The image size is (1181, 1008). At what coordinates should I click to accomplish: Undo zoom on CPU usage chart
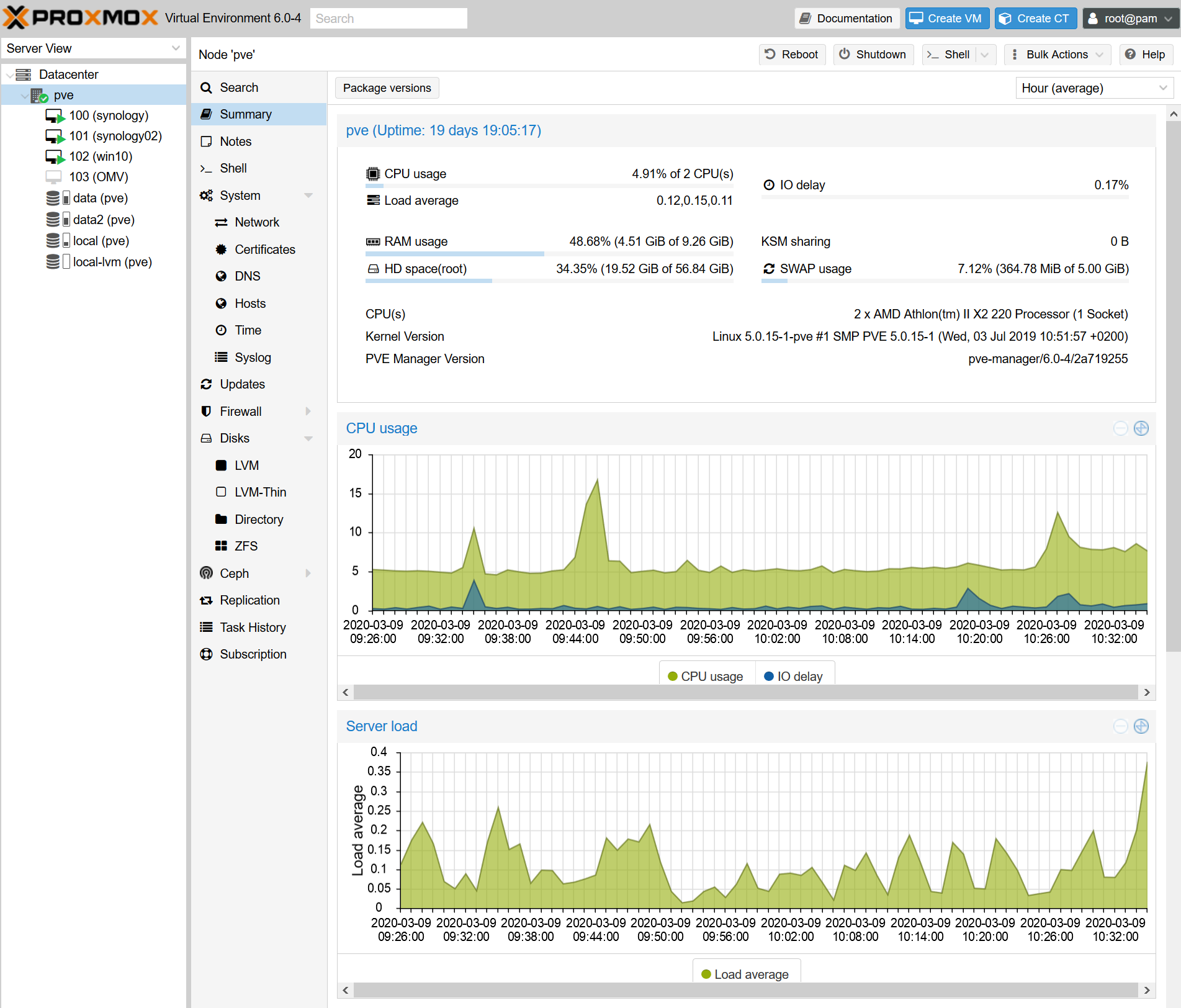point(1121,428)
